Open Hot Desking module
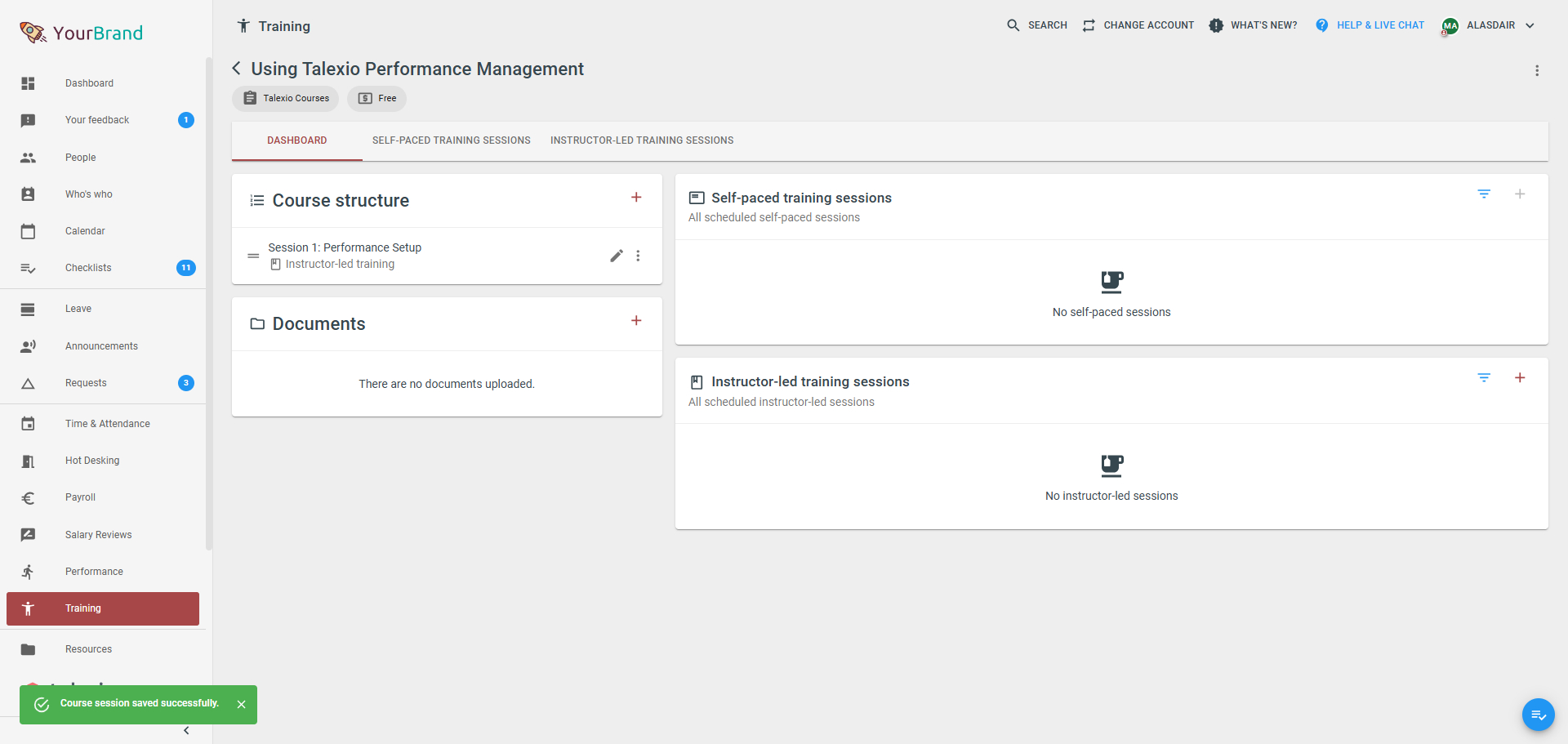This screenshot has height=744, width=1568. click(x=103, y=461)
